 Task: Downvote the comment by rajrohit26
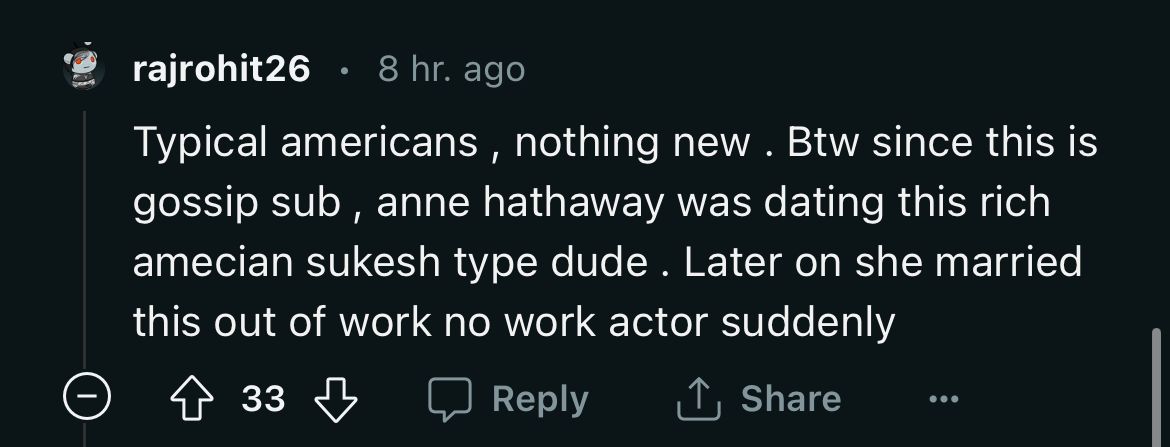click(x=335, y=399)
